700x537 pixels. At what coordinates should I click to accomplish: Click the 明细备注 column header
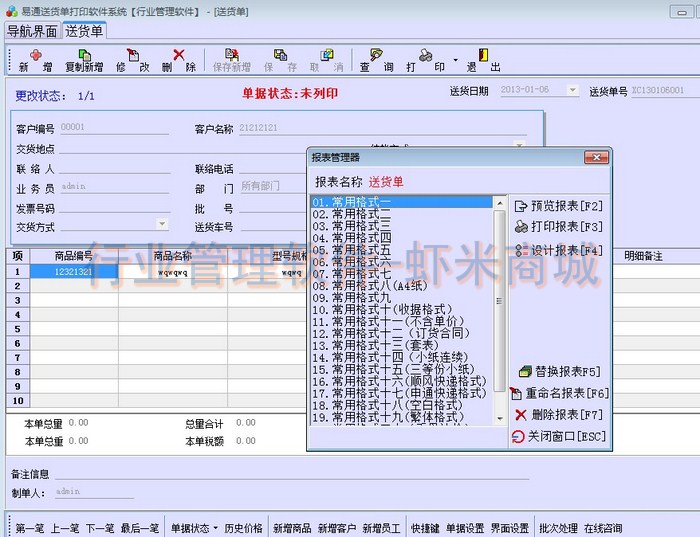click(x=643, y=256)
